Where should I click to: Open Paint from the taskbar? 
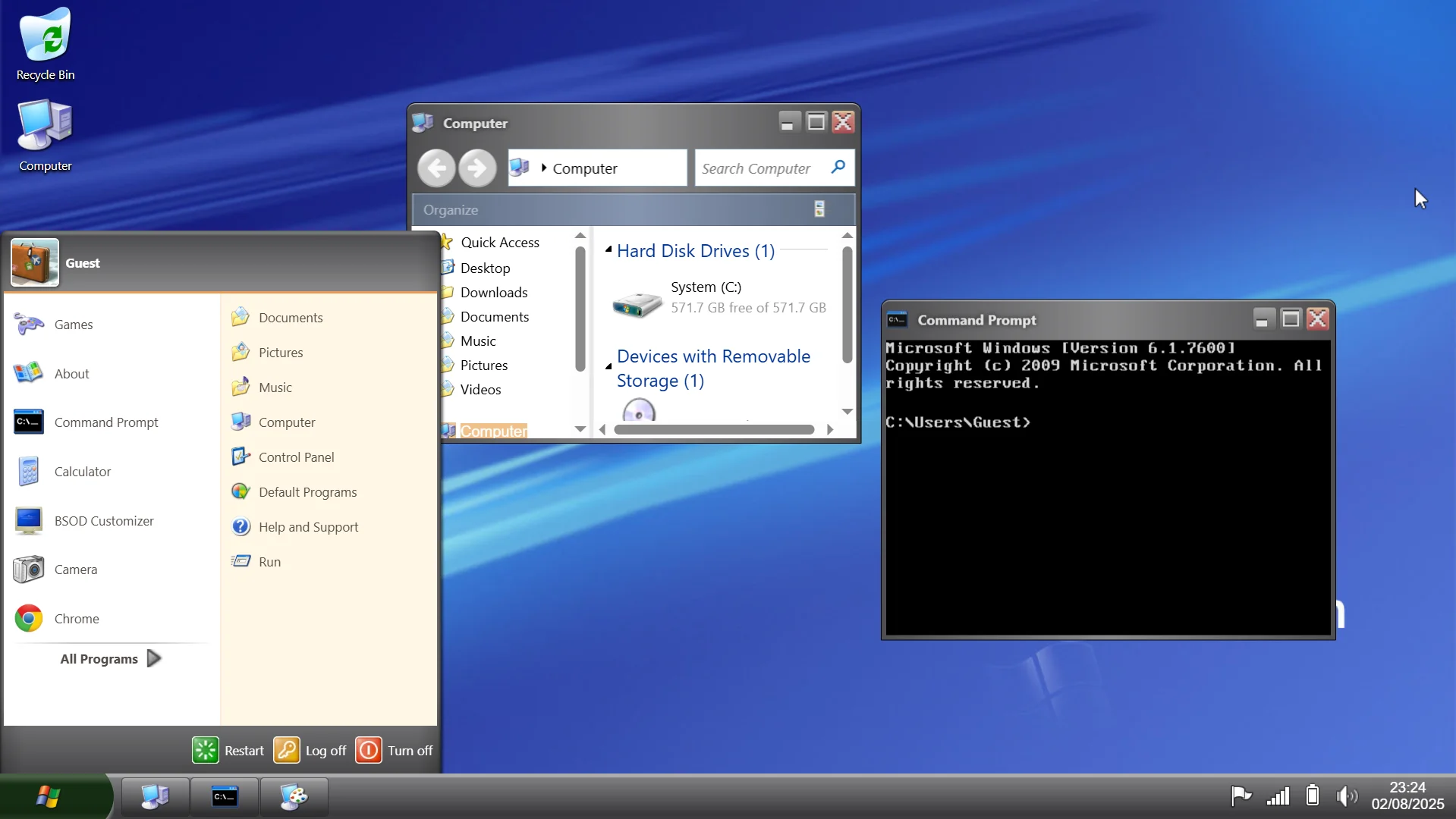tap(294, 796)
